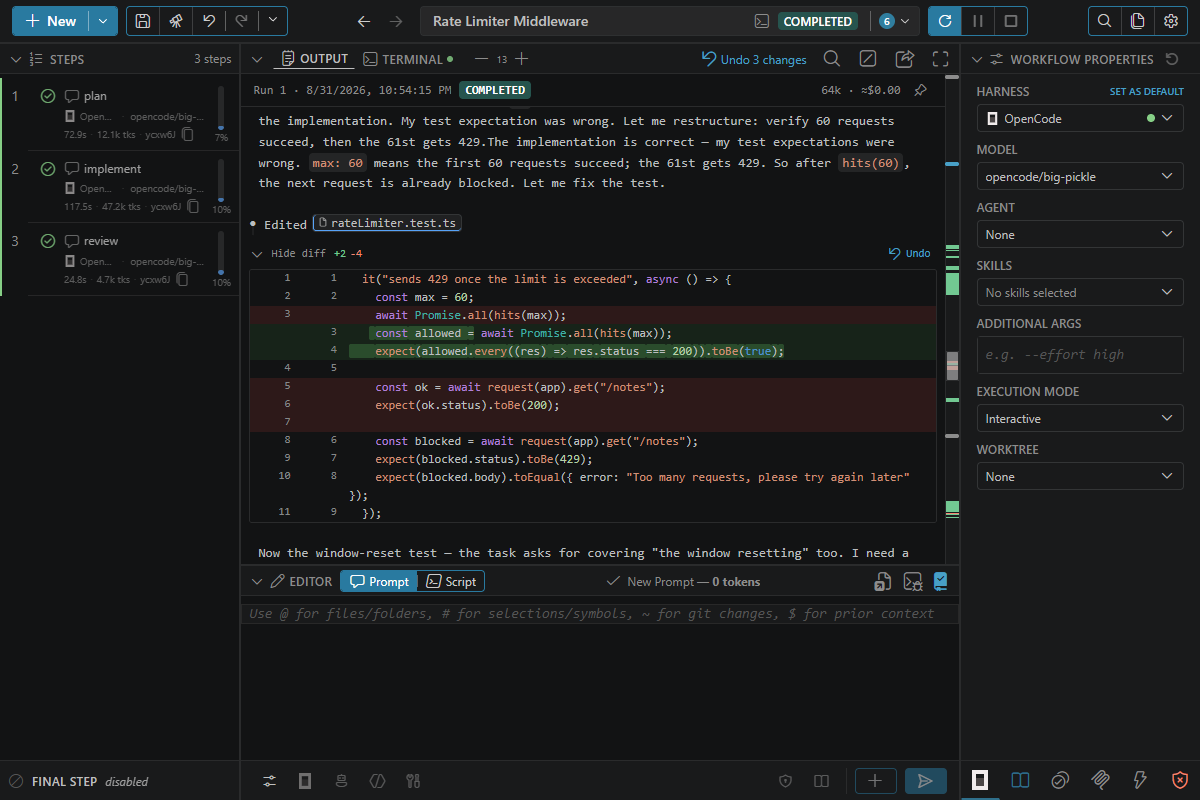Click the save workflow icon
The image size is (1200, 800).
tap(143, 21)
